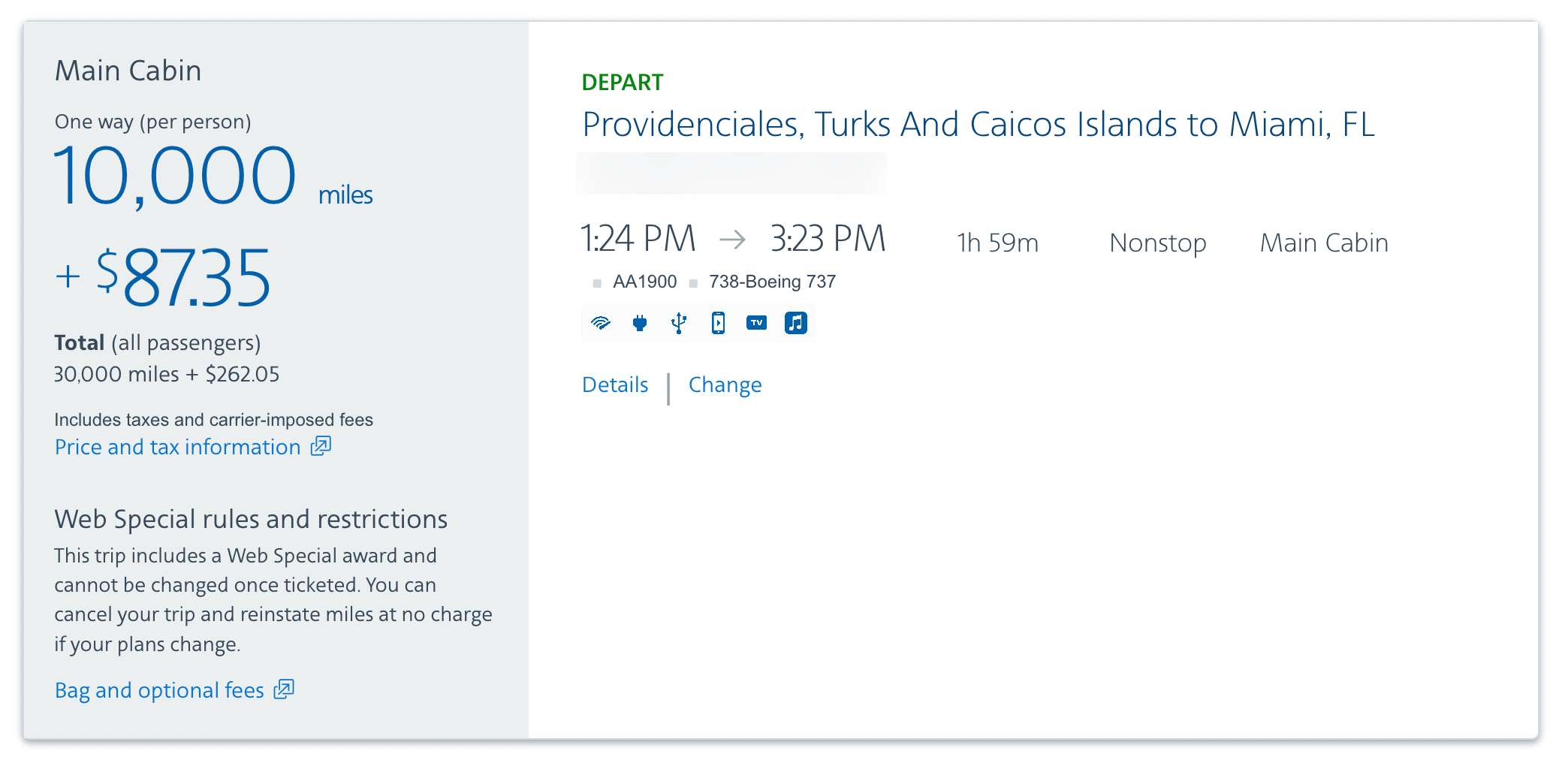1568x766 pixels.
Task: Click the Nonstop label
Action: tap(1157, 243)
